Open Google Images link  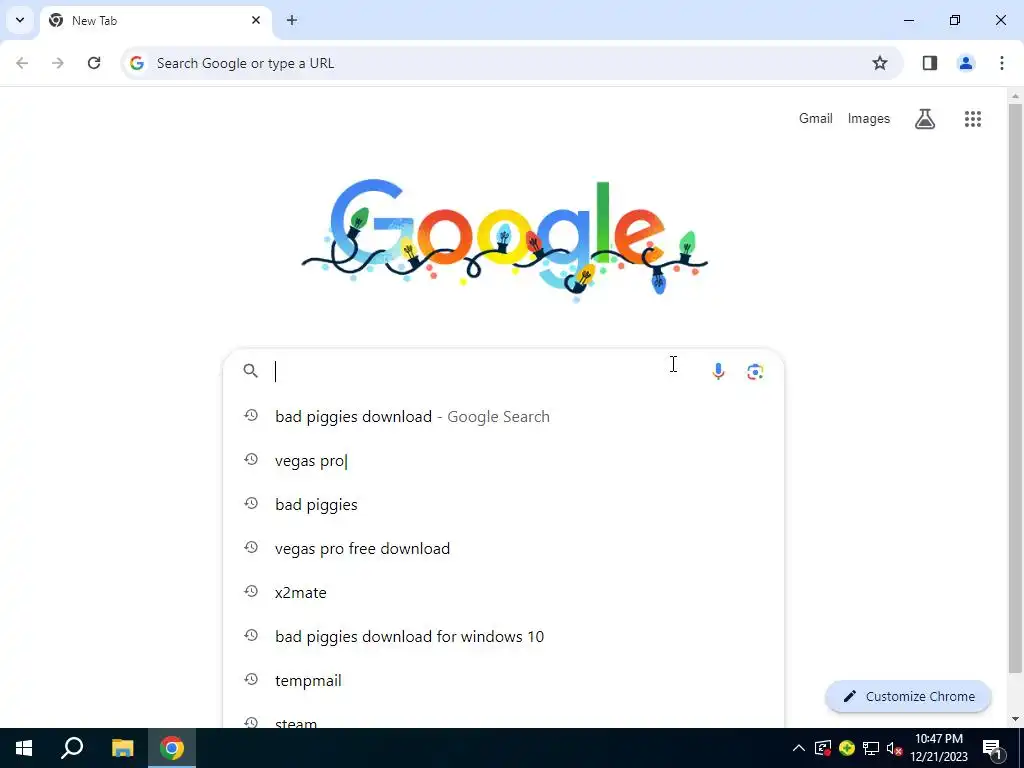[x=869, y=118]
